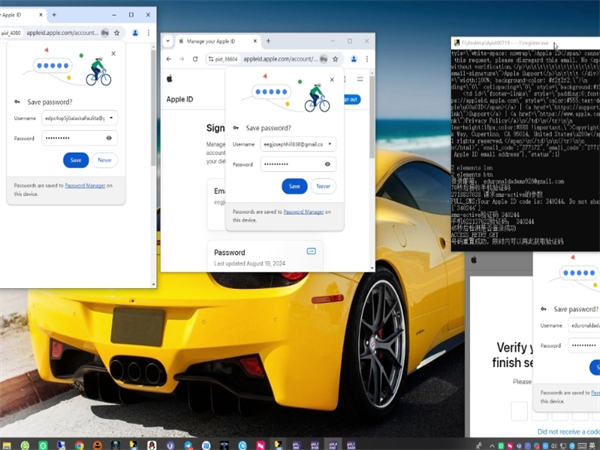
Task: Bookmark the page in the left Chrome window
Action: tap(118, 32)
